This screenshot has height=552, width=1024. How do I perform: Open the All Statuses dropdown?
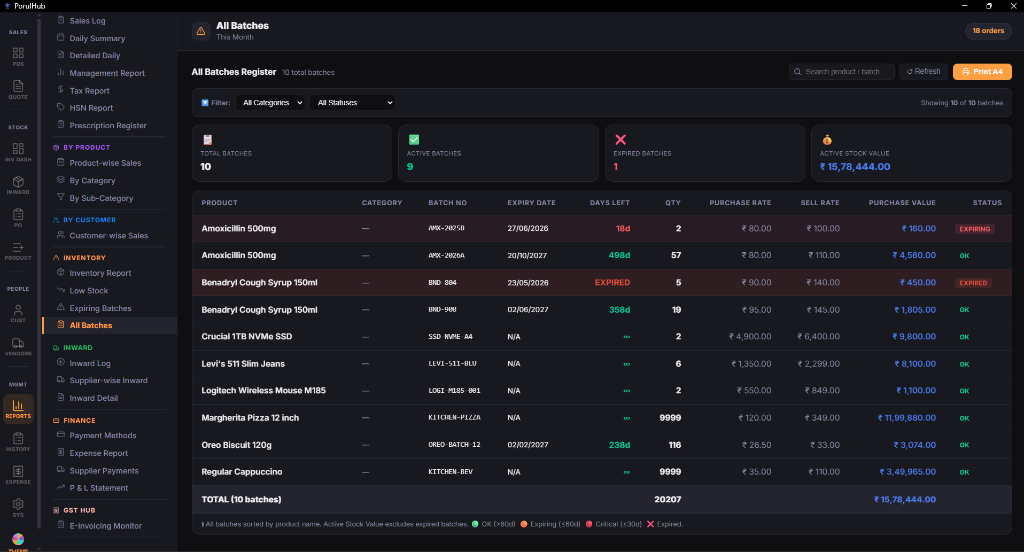[352, 103]
